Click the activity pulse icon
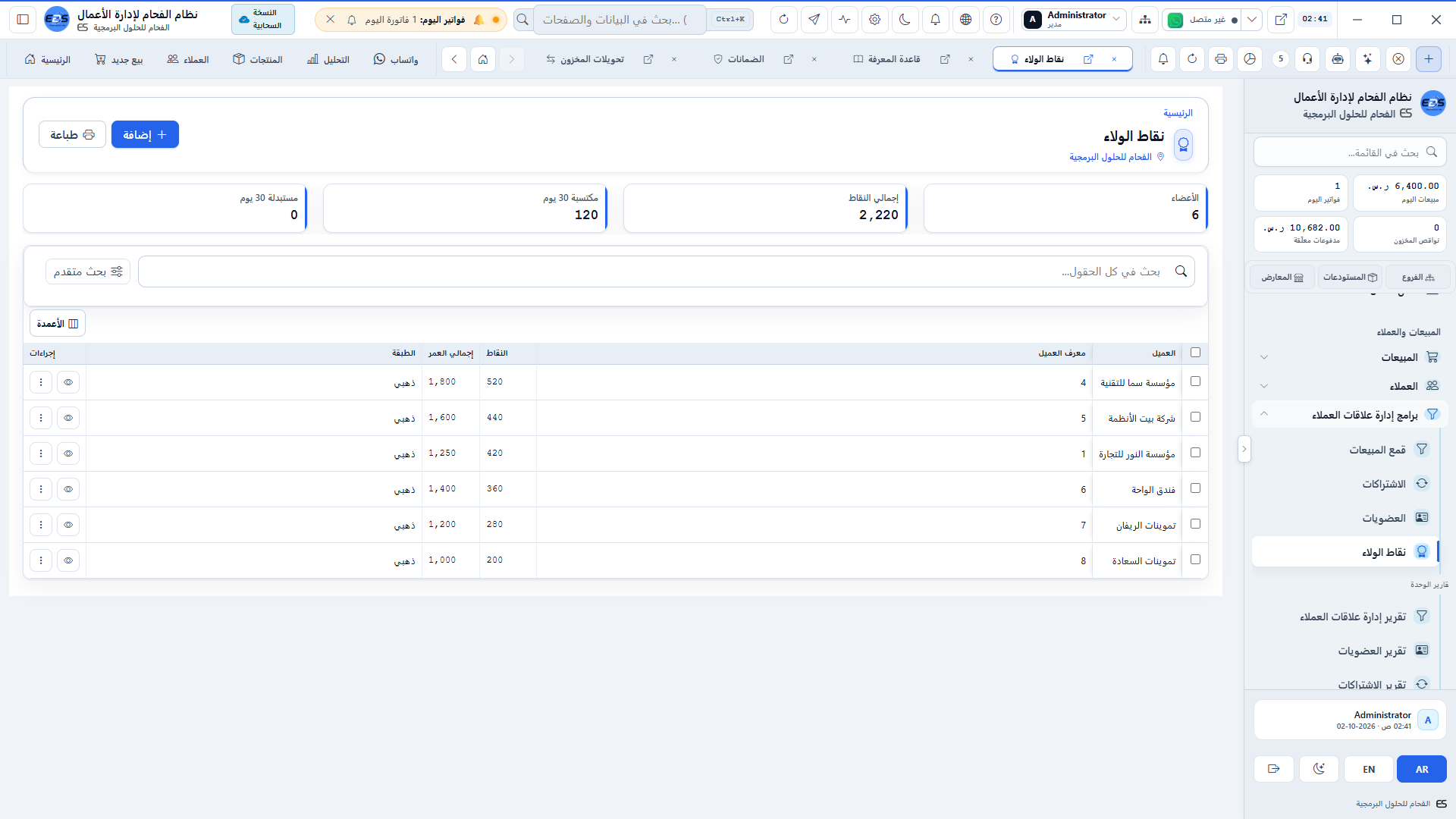 (x=844, y=20)
